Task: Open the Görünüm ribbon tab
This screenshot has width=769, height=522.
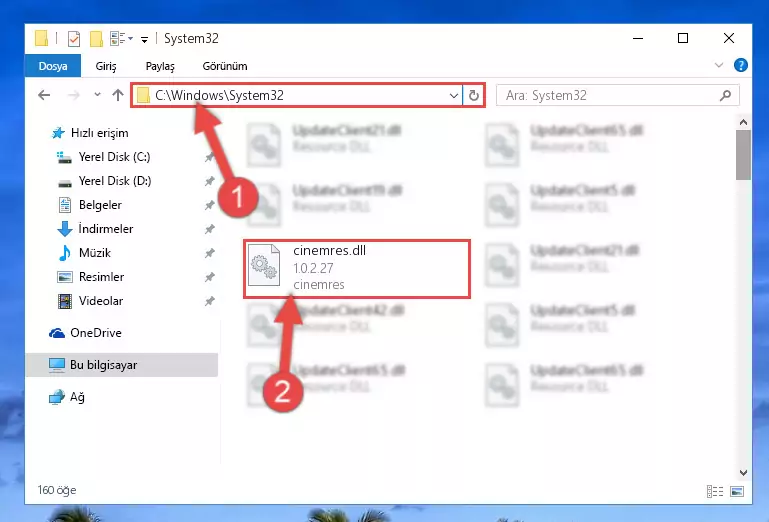Action: pos(225,66)
